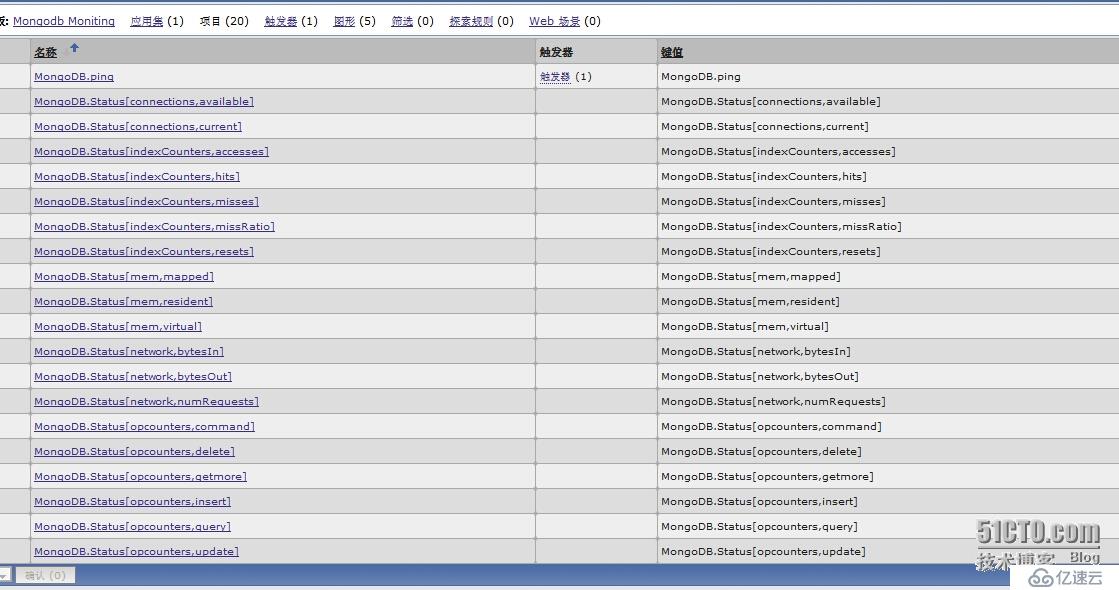Click key value MongoDB.Status[indexCounters,resets]
The width and height of the screenshot is (1119, 590).
pyautogui.click(x=771, y=251)
